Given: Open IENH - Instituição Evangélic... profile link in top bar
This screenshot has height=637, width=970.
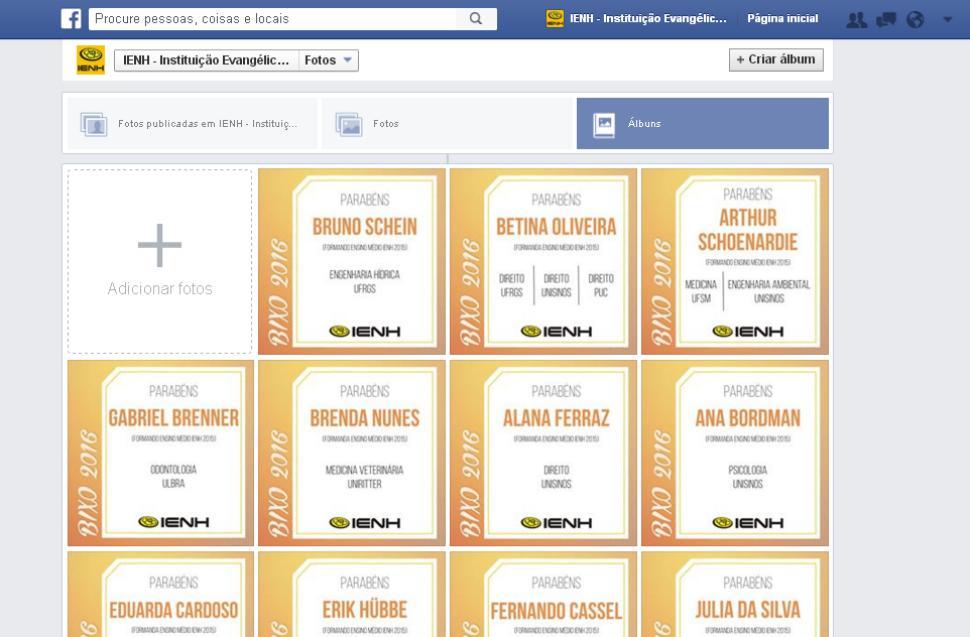Looking at the screenshot, I should (648, 19).
